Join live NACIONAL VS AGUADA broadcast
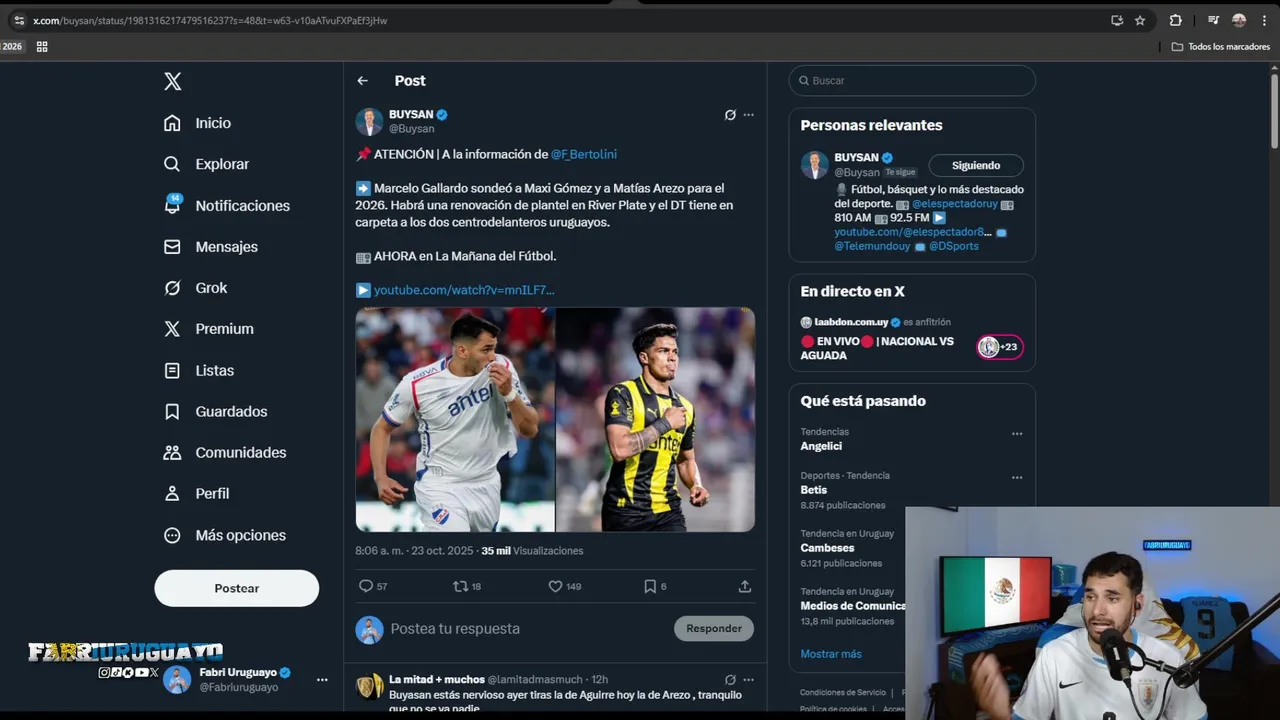The height and width of the screenshot is (720, 1280). [877, 348]
